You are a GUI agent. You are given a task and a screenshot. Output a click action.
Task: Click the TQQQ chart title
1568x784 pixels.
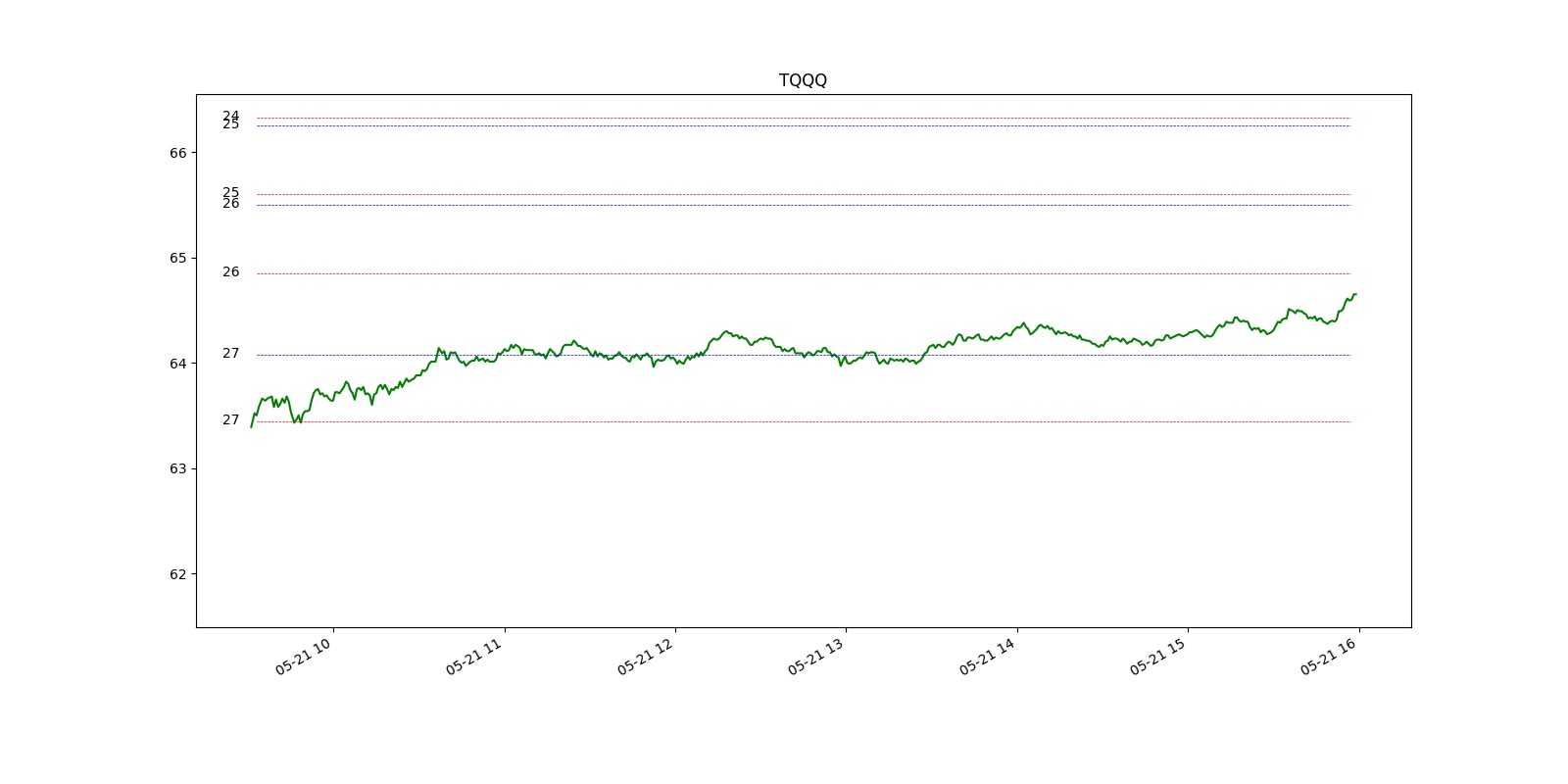(x=803, y=80)
